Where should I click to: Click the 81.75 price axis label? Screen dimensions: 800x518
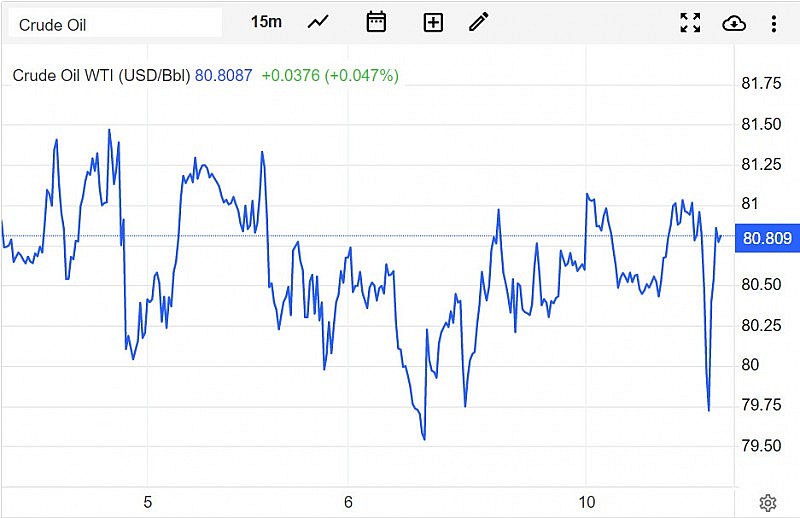point(758,84)
